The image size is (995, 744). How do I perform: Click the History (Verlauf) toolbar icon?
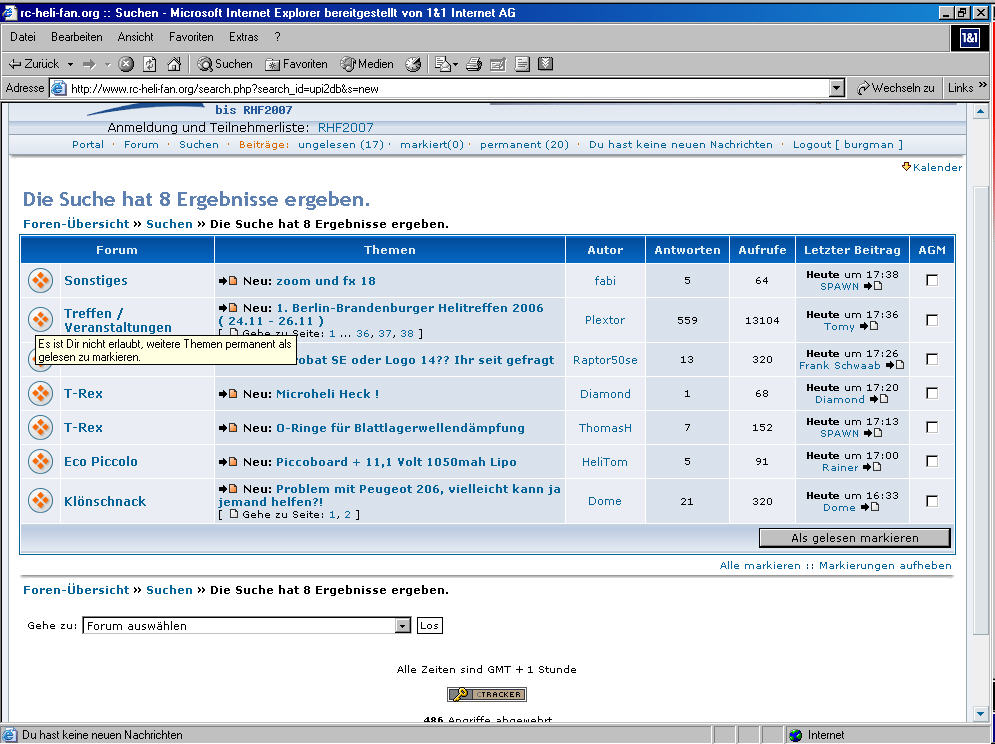(x=413, y=63)
